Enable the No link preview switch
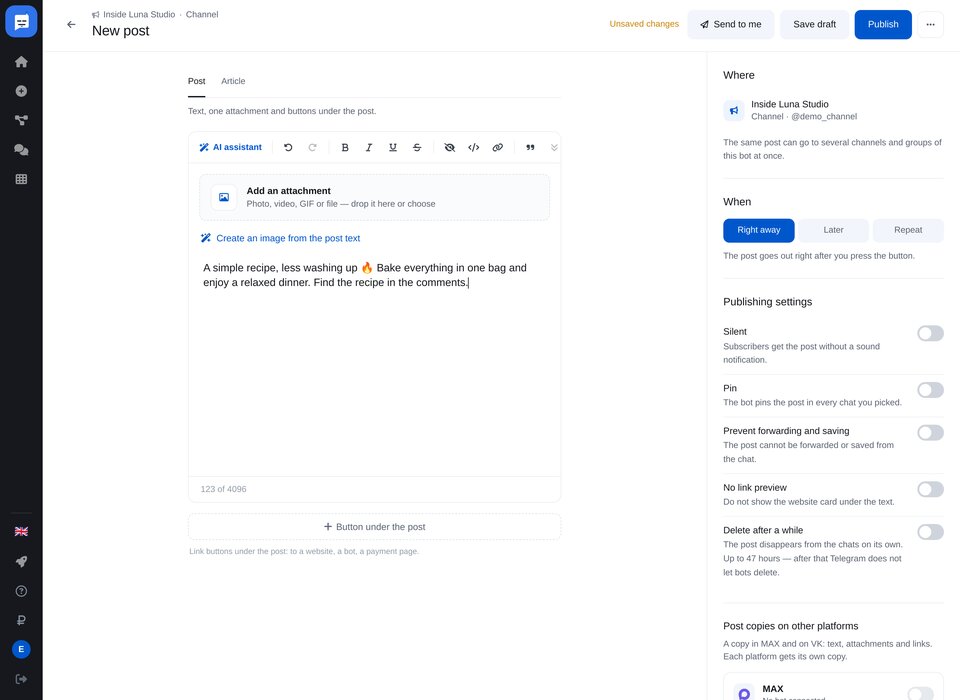The image size is (960, 700). click(x=930, y=489)
